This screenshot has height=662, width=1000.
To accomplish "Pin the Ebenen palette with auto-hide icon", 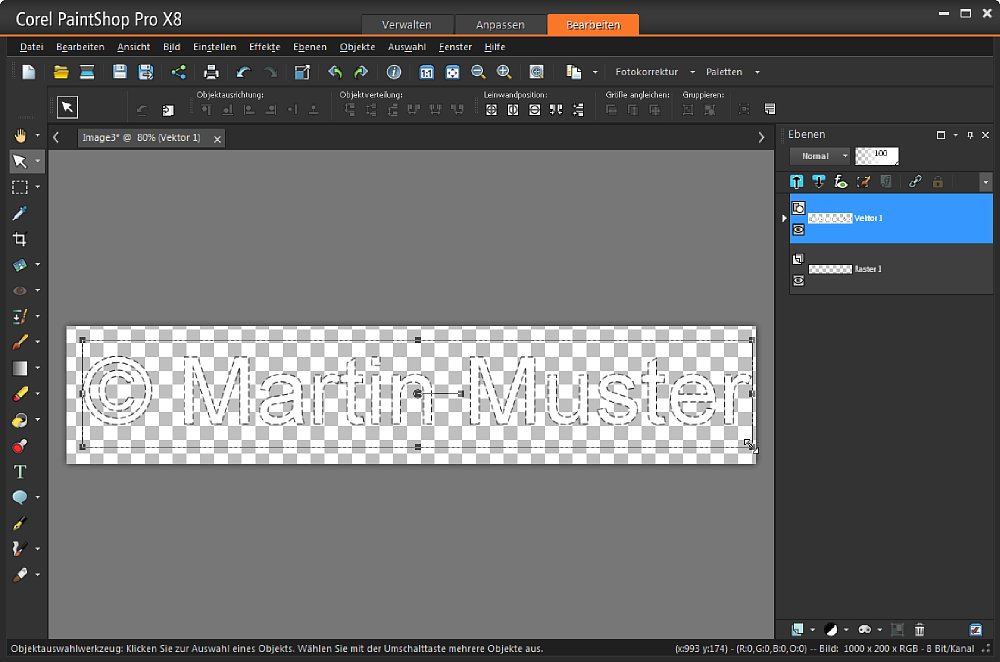I will 970,135.
